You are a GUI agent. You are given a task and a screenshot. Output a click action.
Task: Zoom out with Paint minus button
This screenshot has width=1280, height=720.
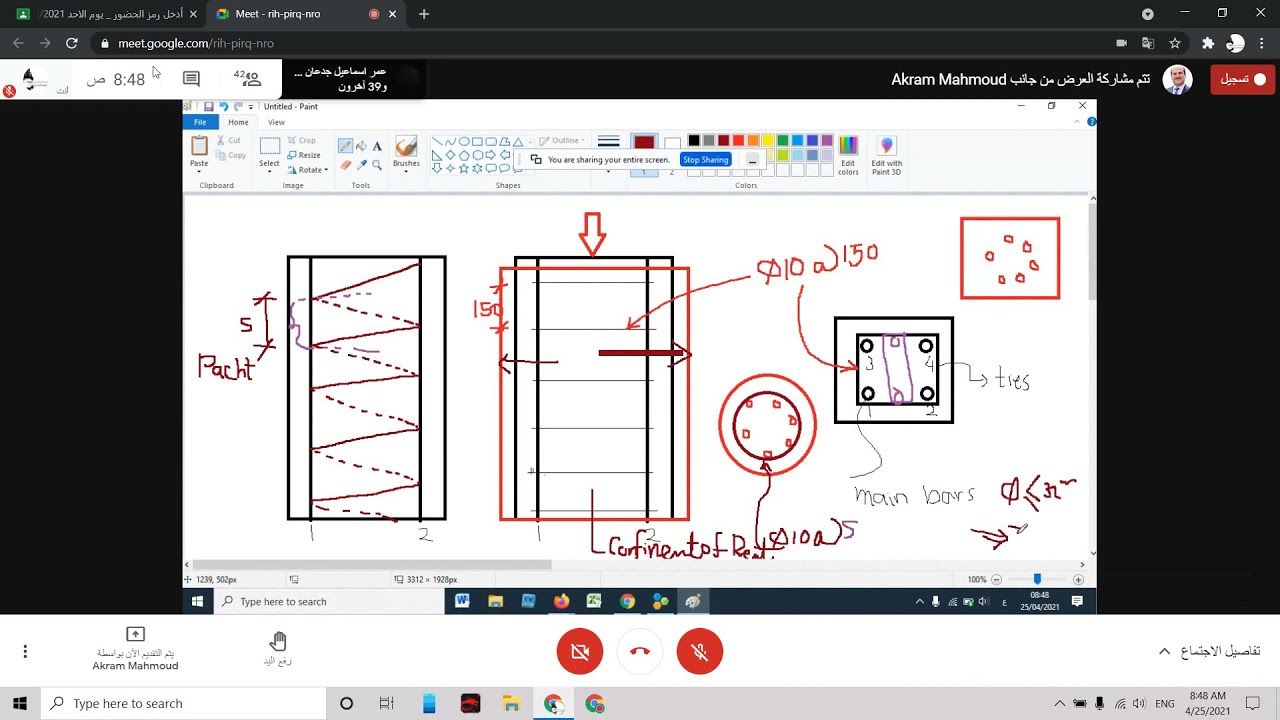(996, 579)
